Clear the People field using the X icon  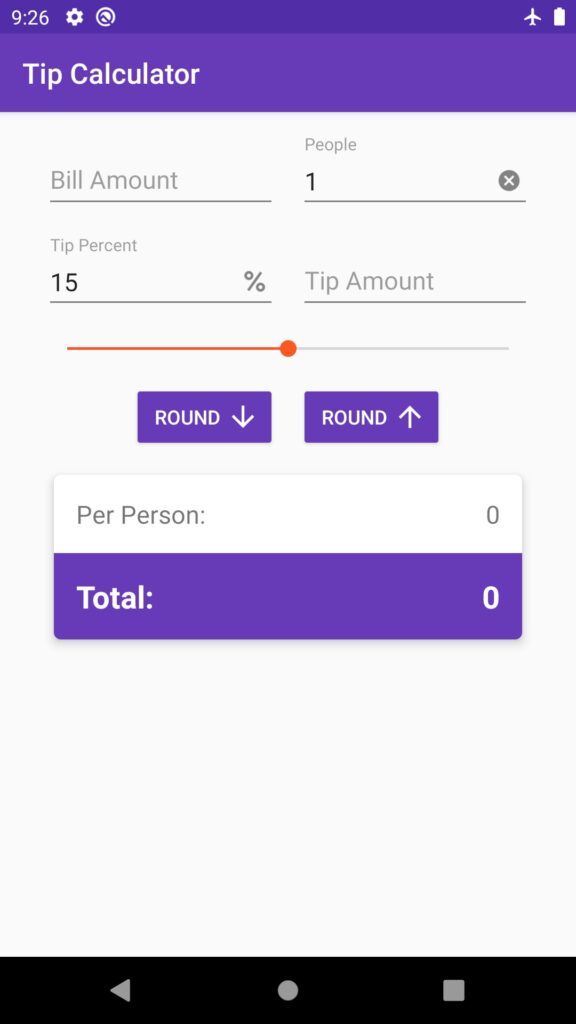pos(509,180)
